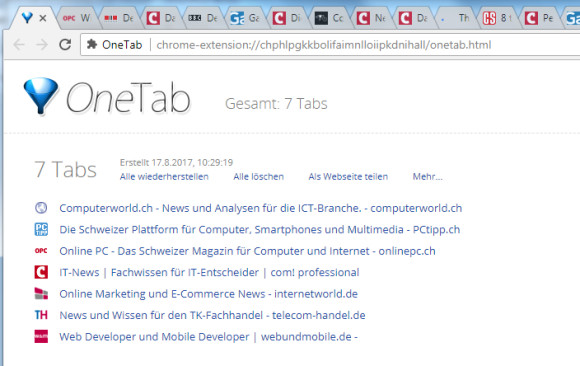This screenshot has width=580, height=366.
Task: Open the Online PC onlinepc.ch link
Action: coord(247,251)
